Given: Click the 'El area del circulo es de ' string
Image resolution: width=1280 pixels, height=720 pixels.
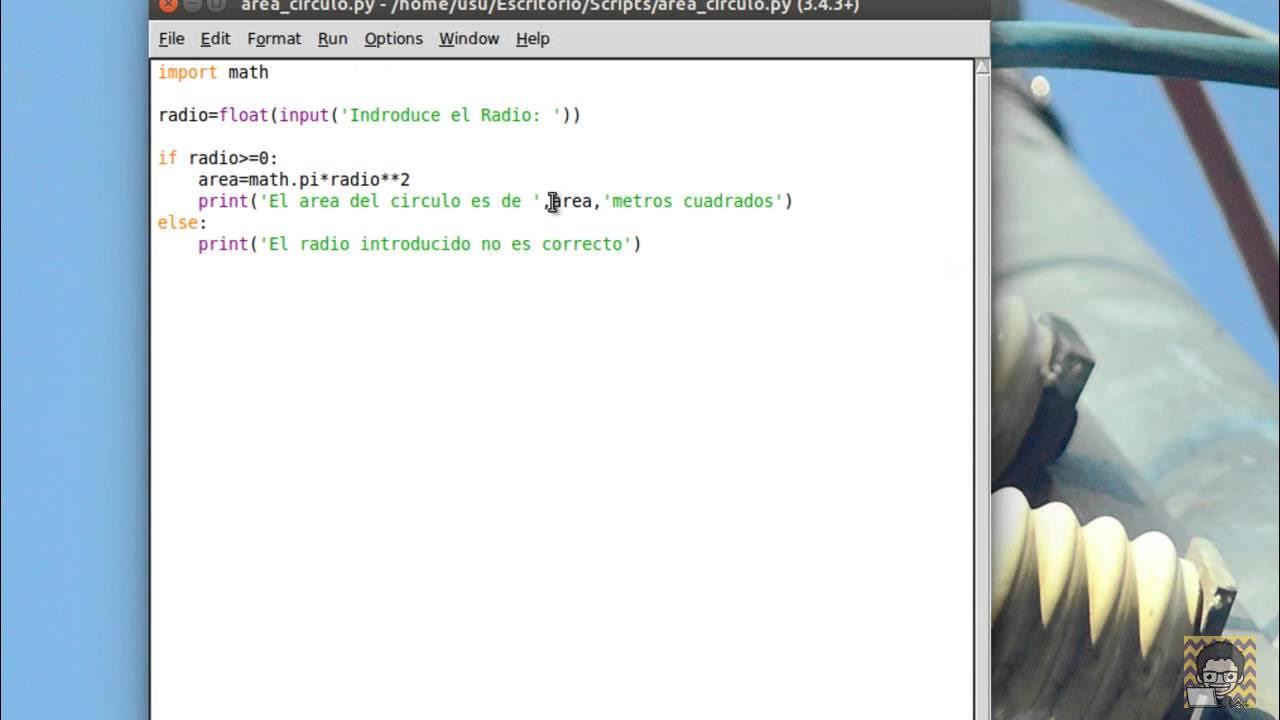Looking at the screenshot, I should [400, 201].
